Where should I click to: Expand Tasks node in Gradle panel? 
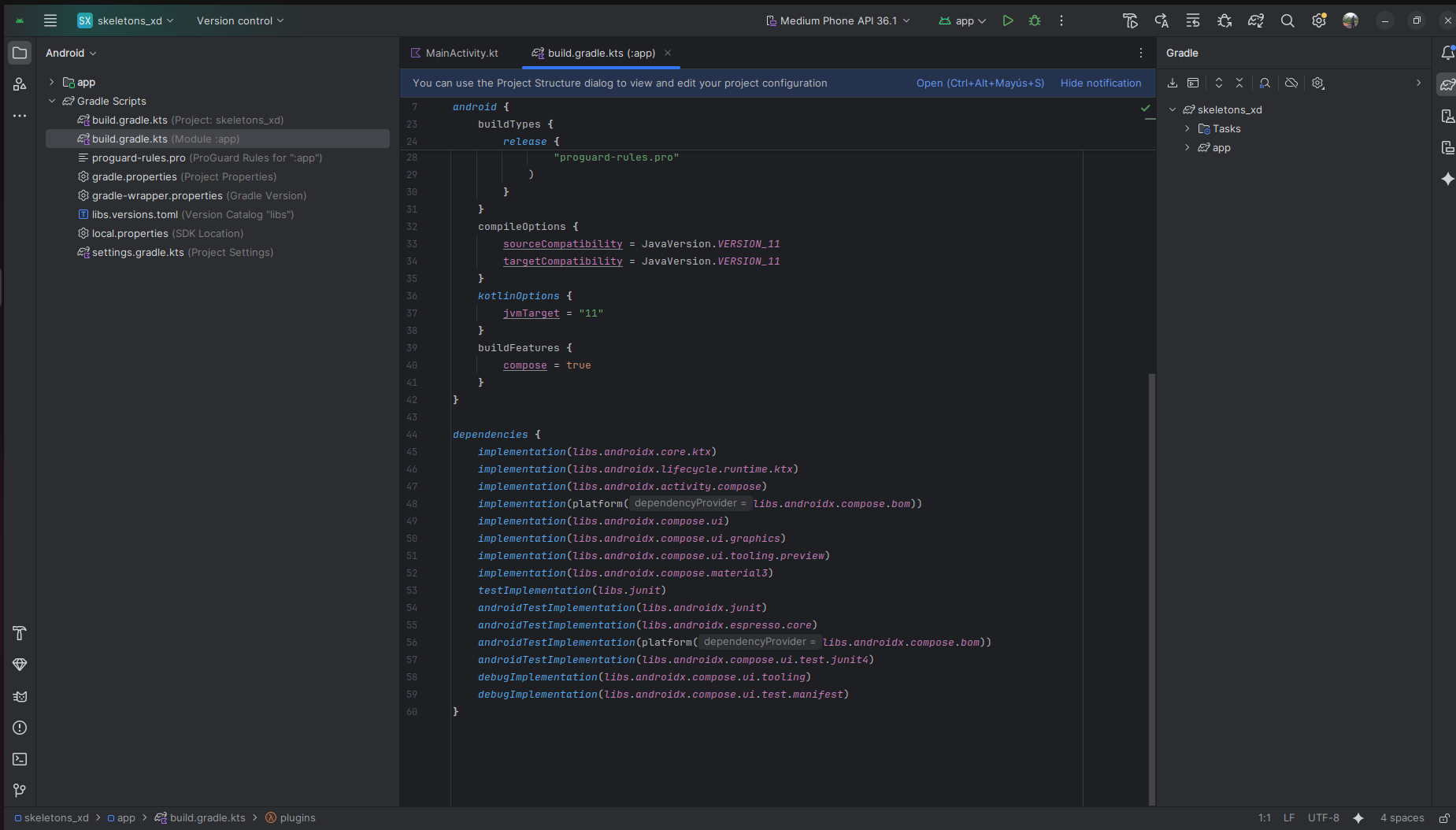1187,128
